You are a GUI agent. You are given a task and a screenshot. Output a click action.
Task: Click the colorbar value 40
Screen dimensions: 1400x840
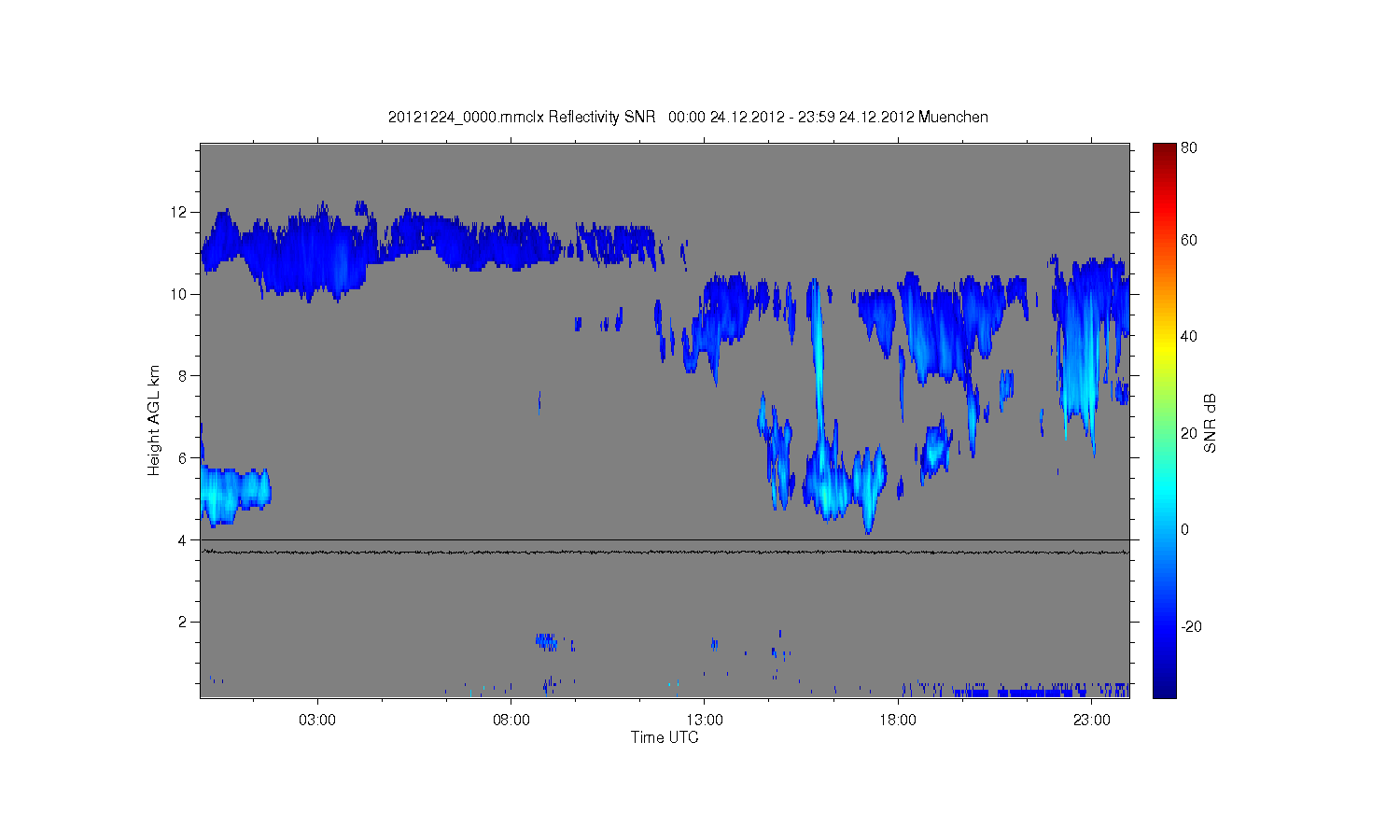coord(1189,337)
